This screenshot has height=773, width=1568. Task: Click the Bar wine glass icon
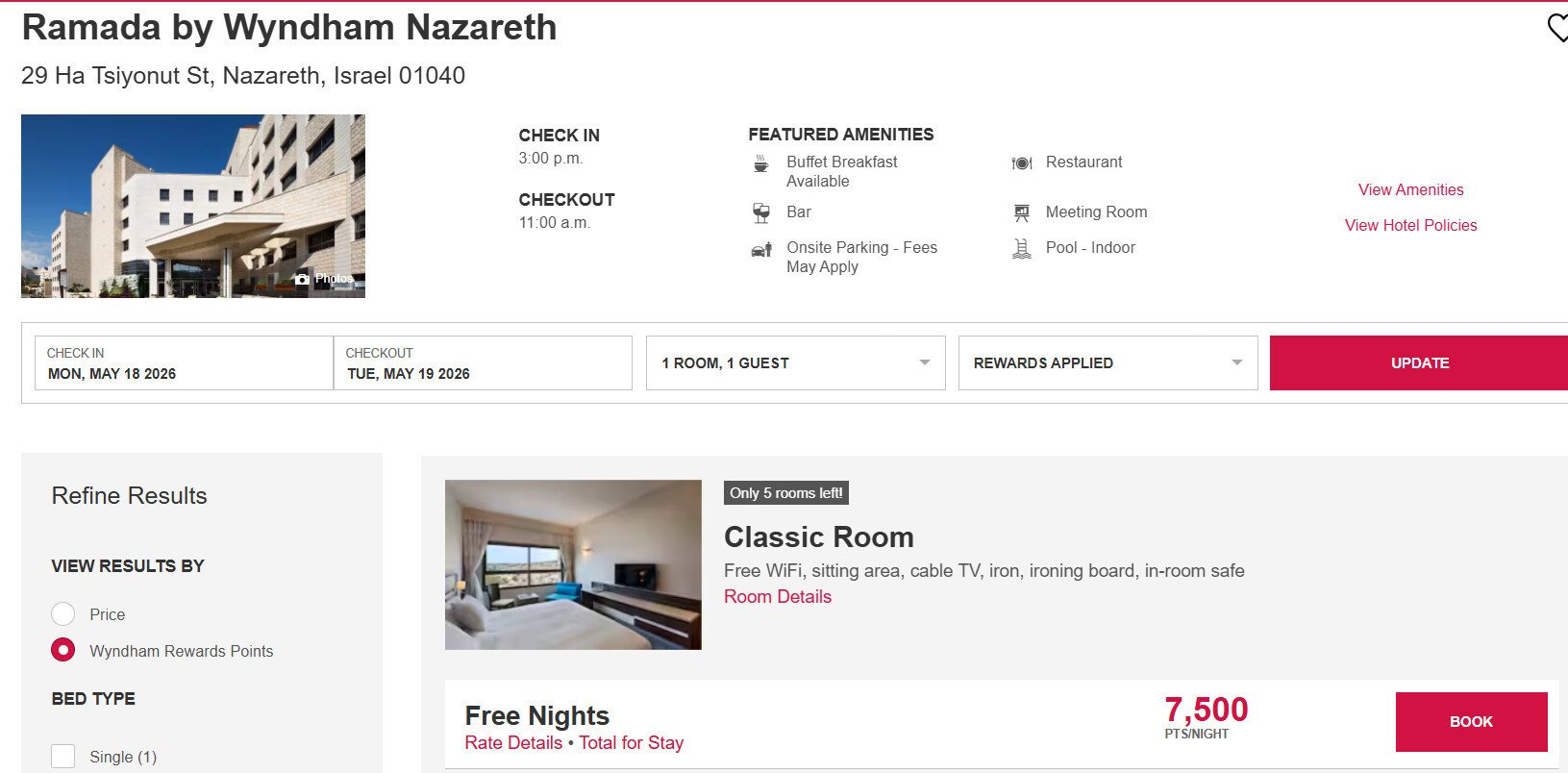(x=760, y=212)
